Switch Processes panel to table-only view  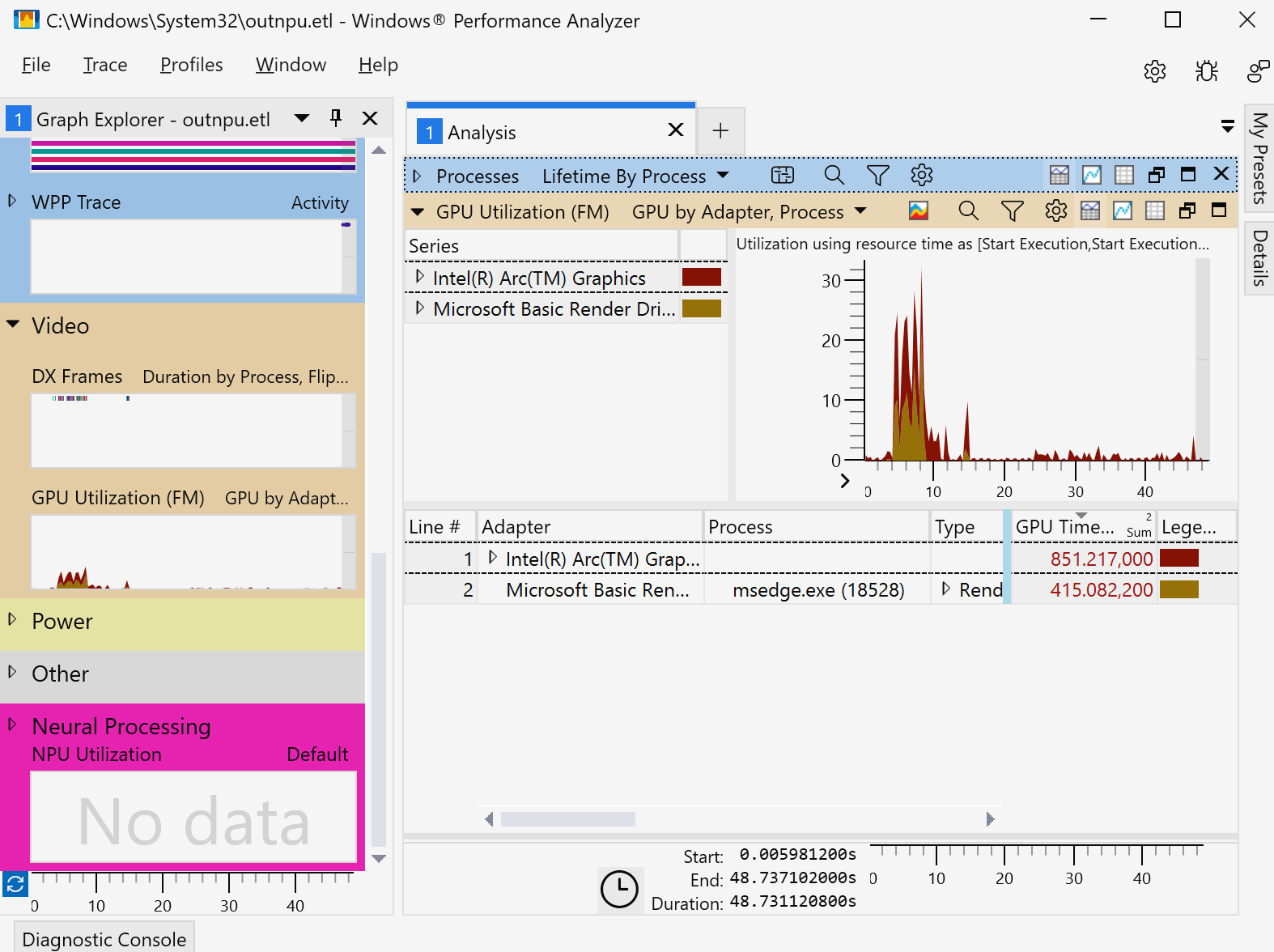pos(1124,175)
